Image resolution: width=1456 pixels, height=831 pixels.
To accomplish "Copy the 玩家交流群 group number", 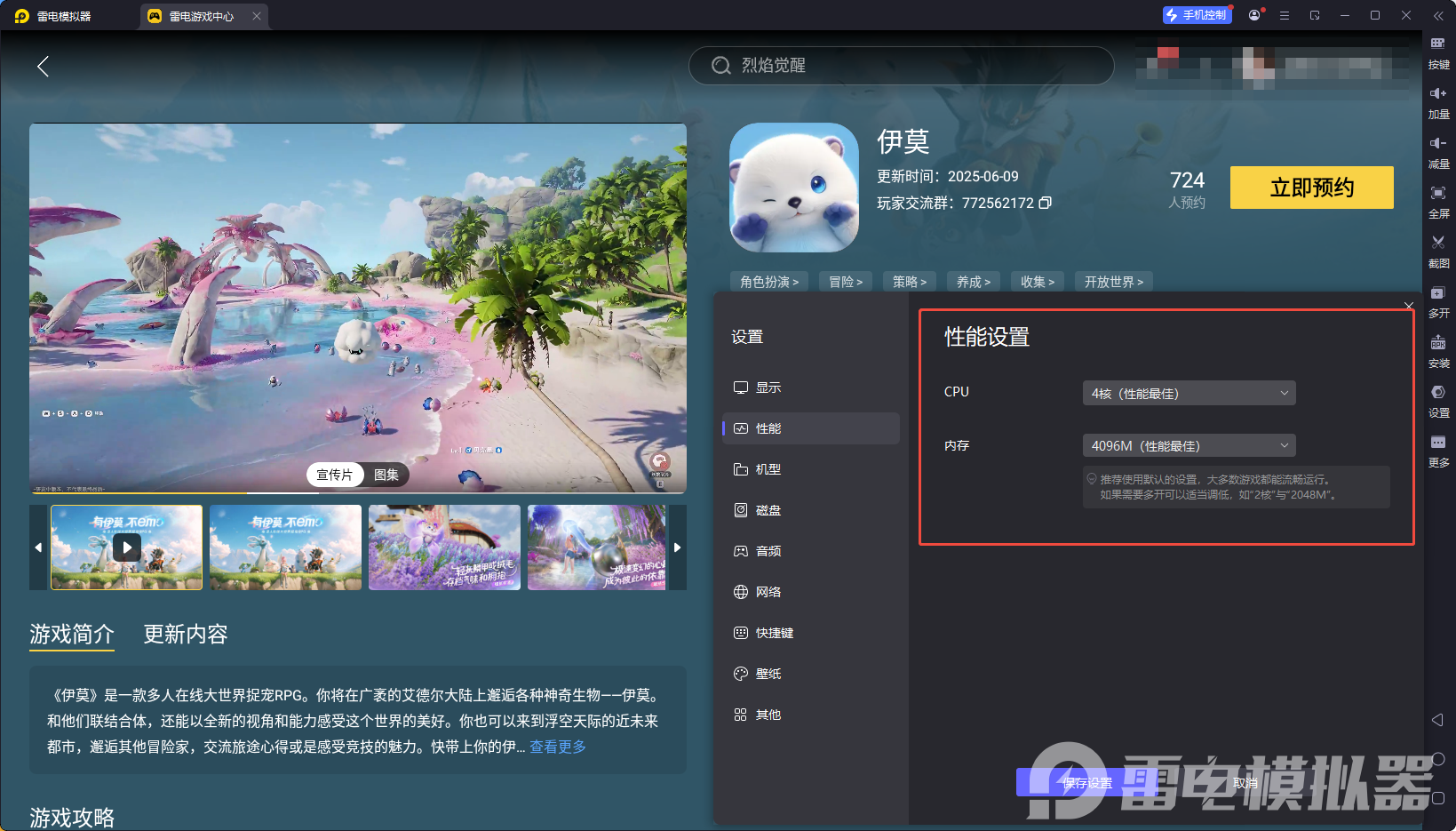I will coord(1046,203).
